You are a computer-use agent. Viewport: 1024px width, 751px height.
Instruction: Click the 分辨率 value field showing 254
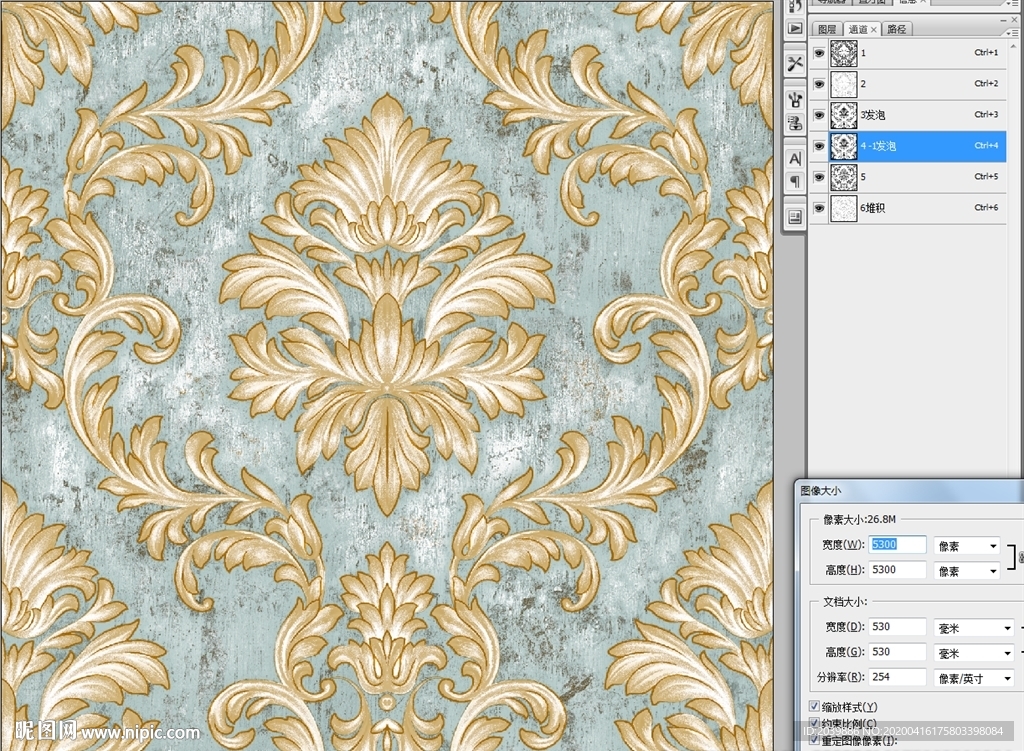tap(897, 677)
